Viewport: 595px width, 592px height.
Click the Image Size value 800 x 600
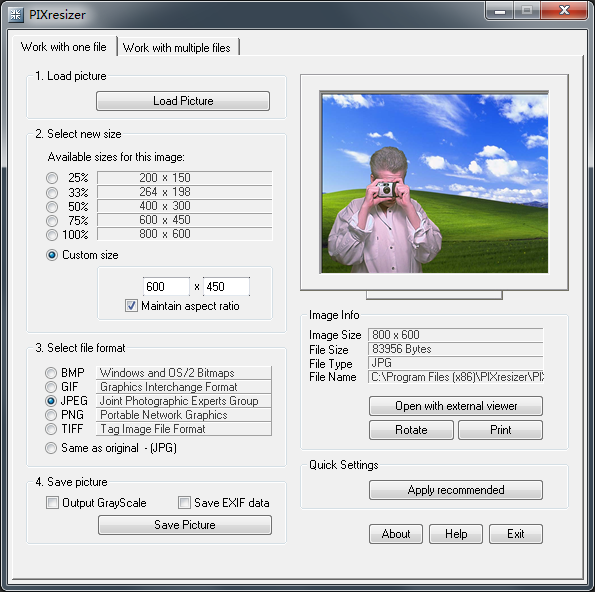pos(455,335)
